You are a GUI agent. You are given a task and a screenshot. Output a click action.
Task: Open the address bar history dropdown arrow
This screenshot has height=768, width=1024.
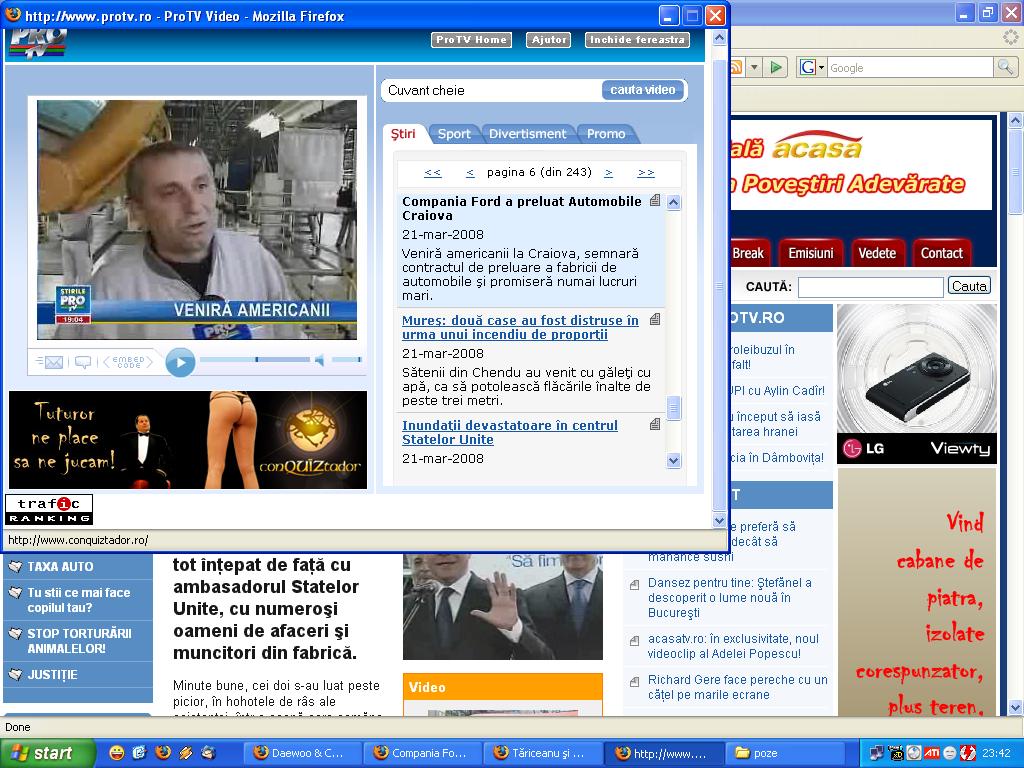pyautogui.click(x=755, y=67)
